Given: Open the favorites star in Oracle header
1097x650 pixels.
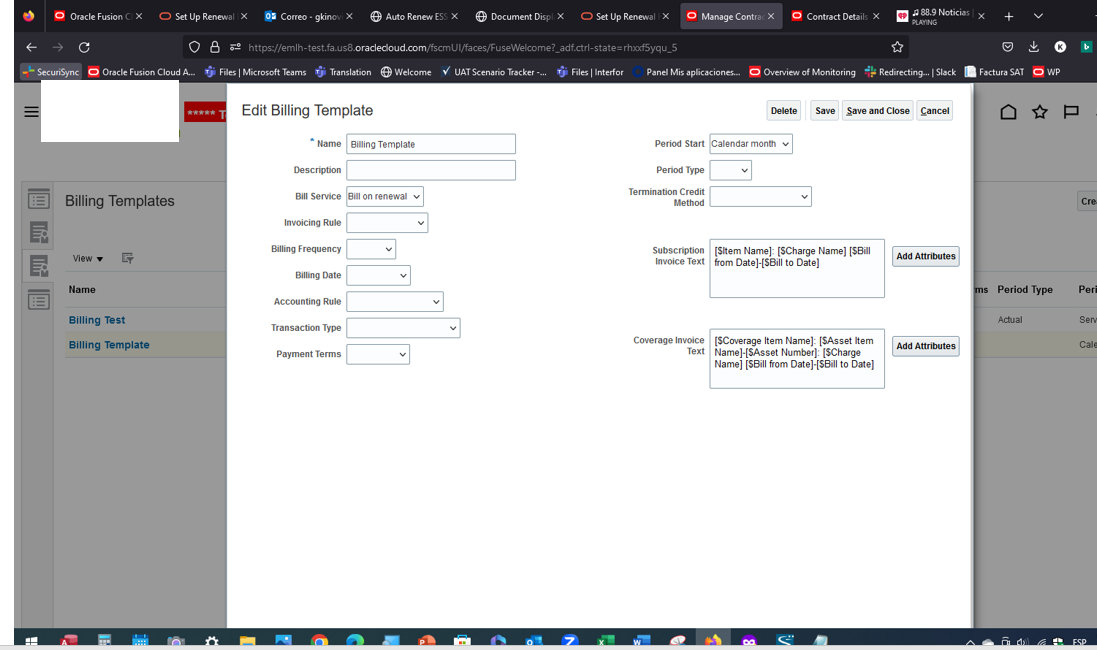Looking at the screenshot, I should tap(1040, 112).
